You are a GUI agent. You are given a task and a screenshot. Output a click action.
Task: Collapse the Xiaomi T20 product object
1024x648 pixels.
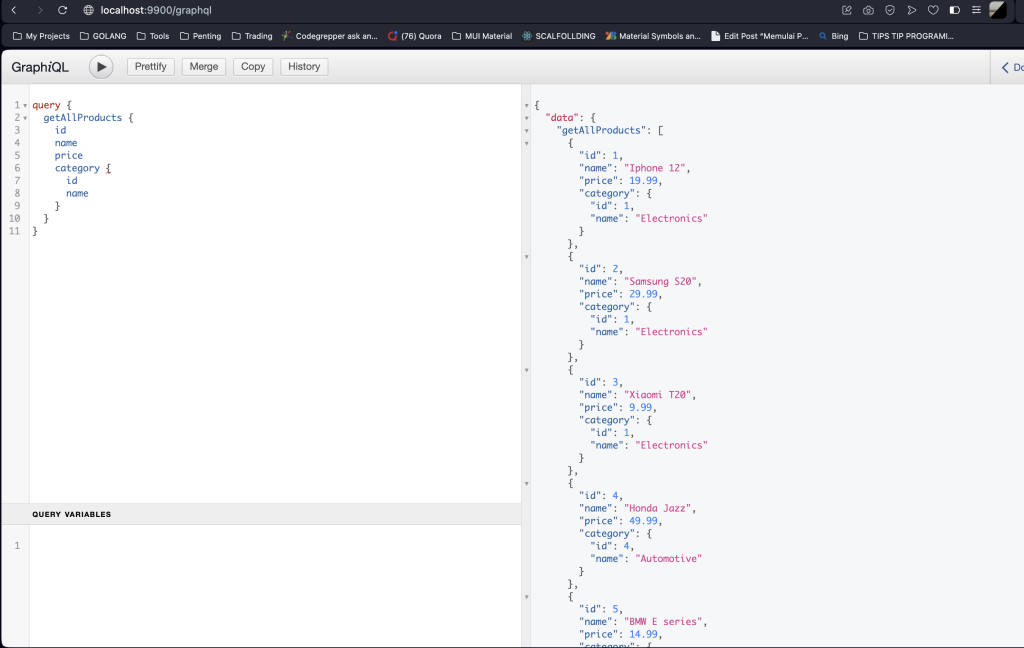coord(527,370)
